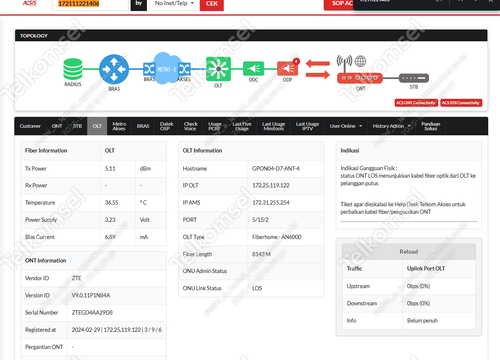The height and width of the screenshot is (360, 500).
Task: Open the Panduan Solusi tab
Action: [431, 126]
